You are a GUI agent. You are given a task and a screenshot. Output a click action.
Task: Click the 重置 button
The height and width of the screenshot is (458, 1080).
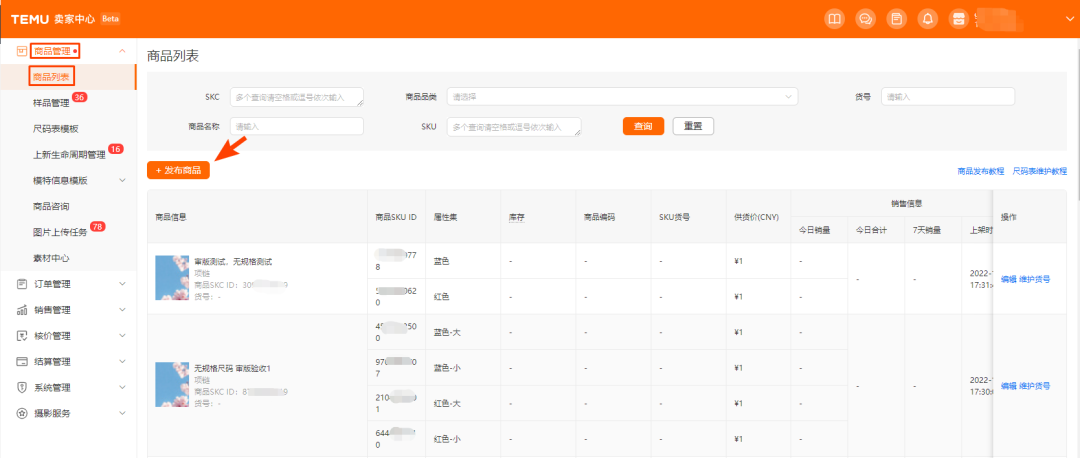point(693,126)
